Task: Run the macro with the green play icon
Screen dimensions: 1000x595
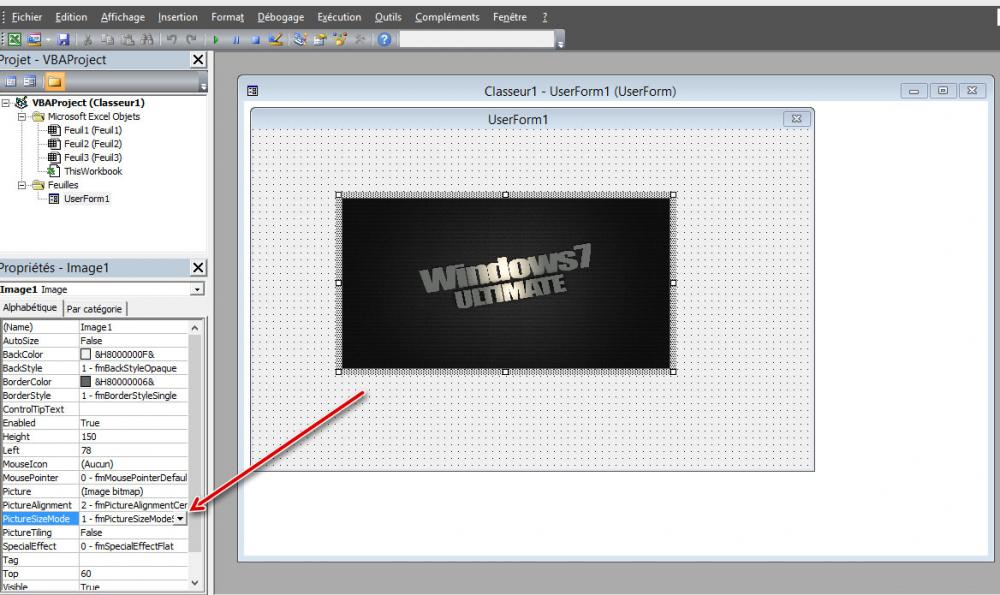Action: [x=216, y=40]
